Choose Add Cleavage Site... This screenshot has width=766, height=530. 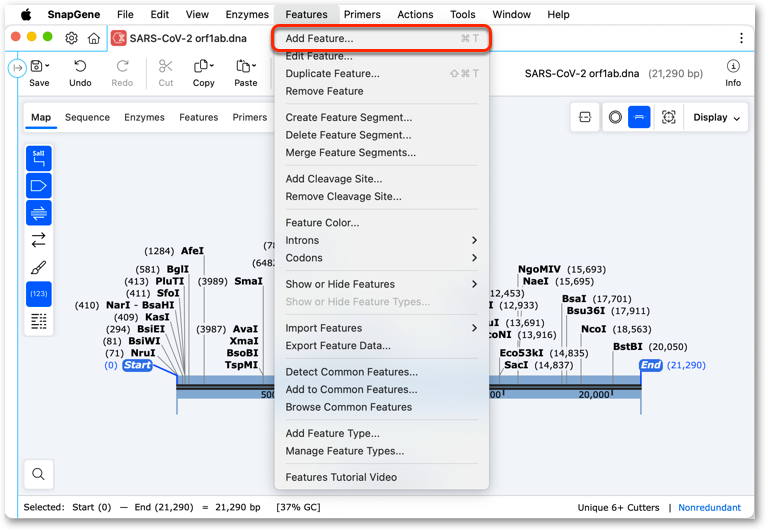pos(382,179)
